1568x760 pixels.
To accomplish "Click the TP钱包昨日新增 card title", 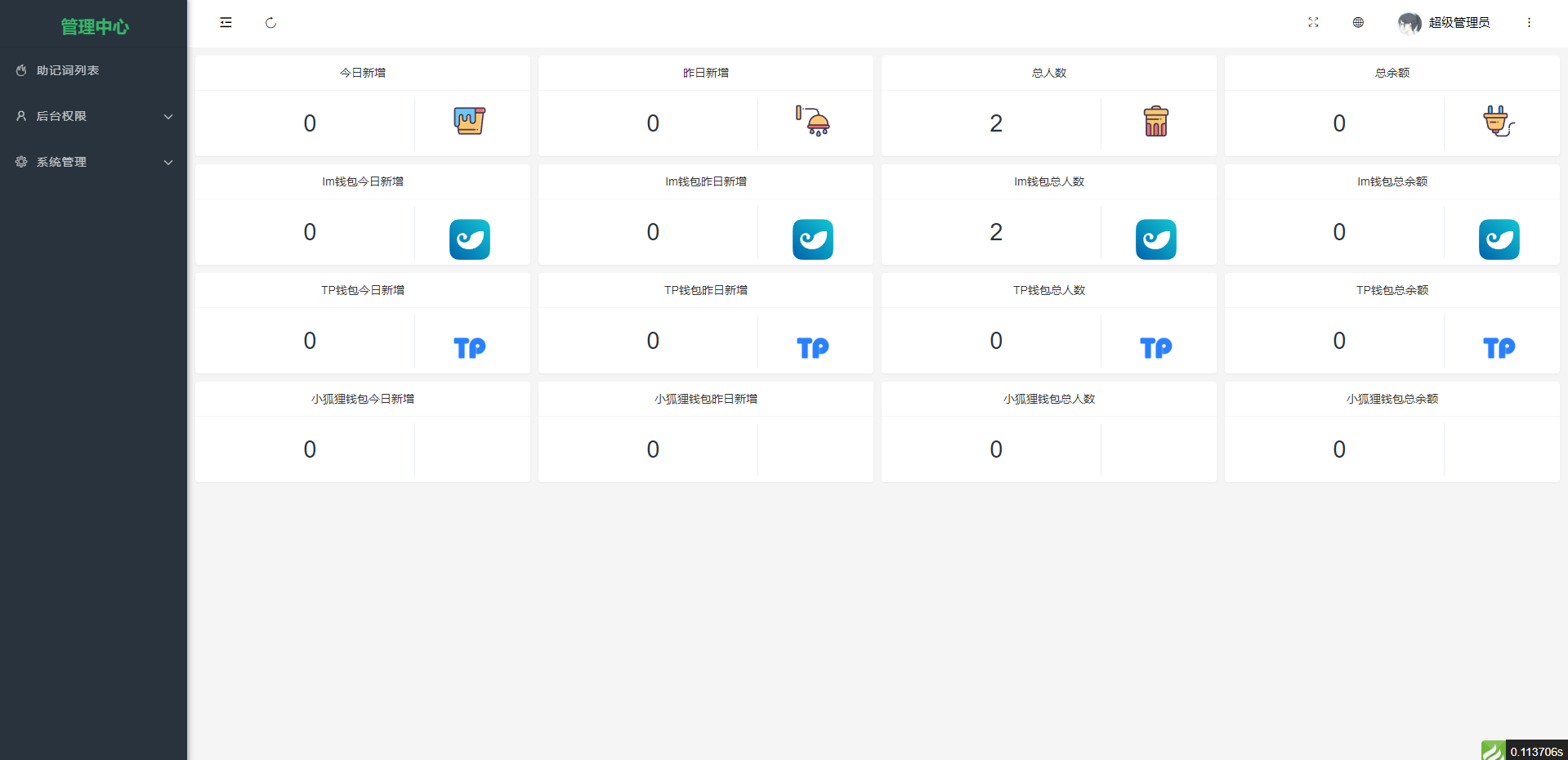I will pos(706,290).
